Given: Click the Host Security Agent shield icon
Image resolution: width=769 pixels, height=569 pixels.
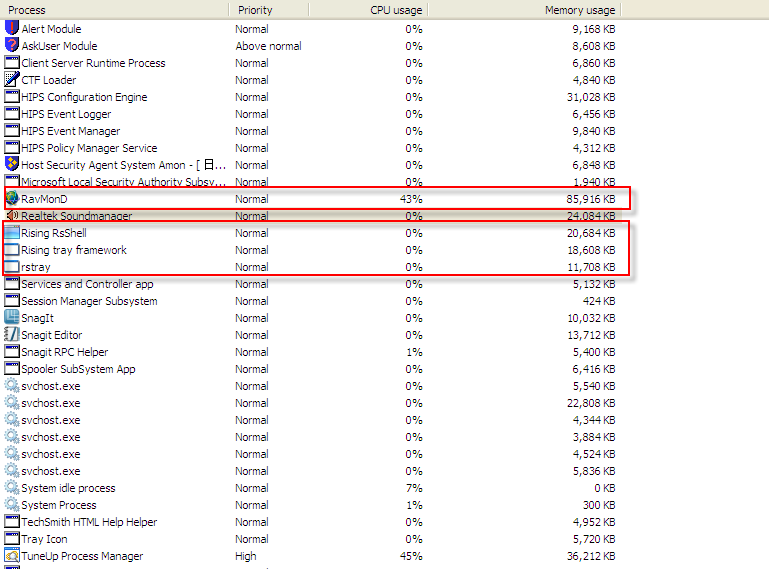Looking at the screenshot, I should (12, 164).
